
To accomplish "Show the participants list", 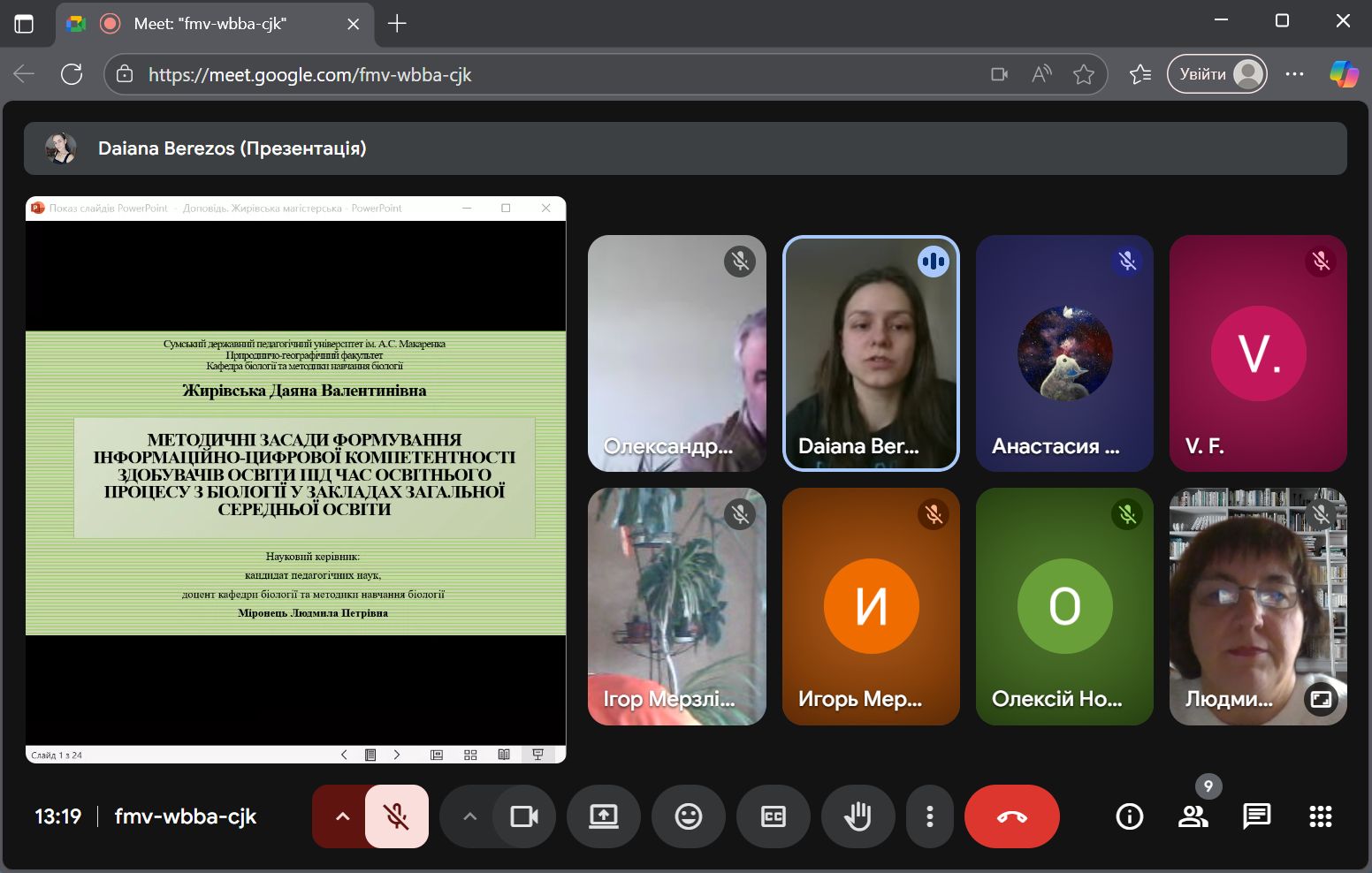I will coord(1193,816).
